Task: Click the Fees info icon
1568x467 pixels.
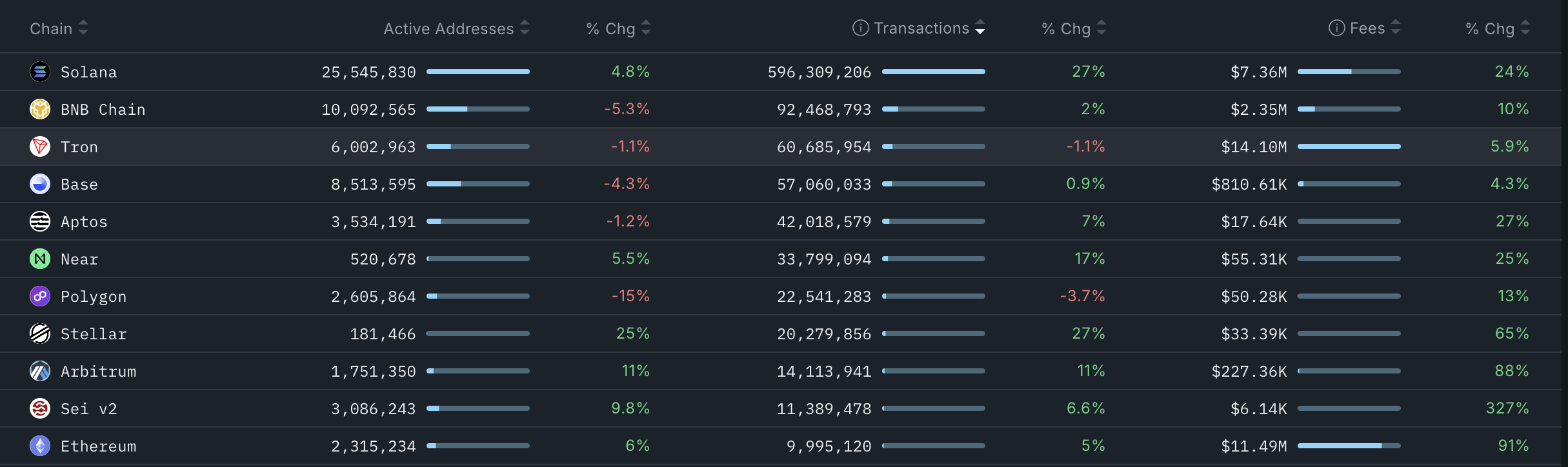Action: 1336,28
